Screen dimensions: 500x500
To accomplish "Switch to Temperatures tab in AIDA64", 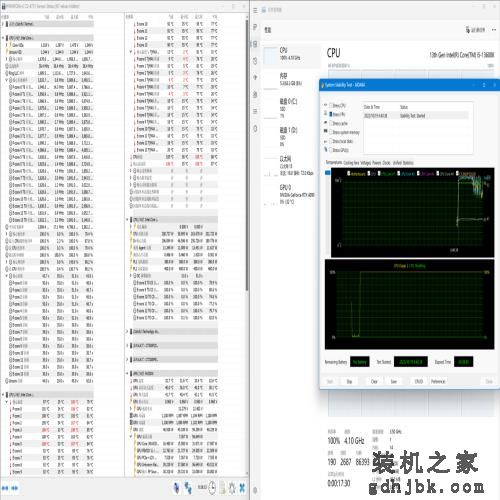I will point(333,162).
